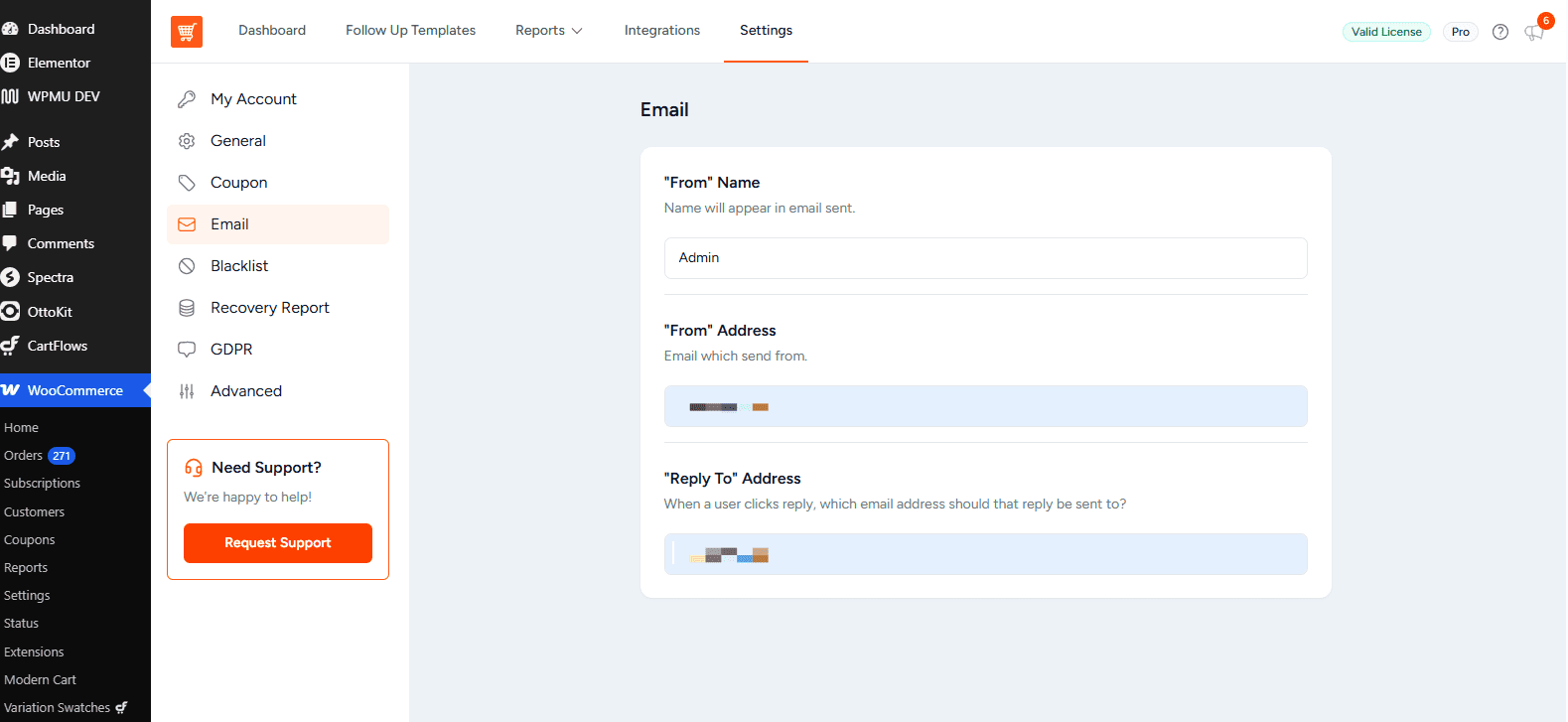Screen dimensions: 1568x722
Task: Open WooCommerce Coupons link
Action: coord(29,540)
